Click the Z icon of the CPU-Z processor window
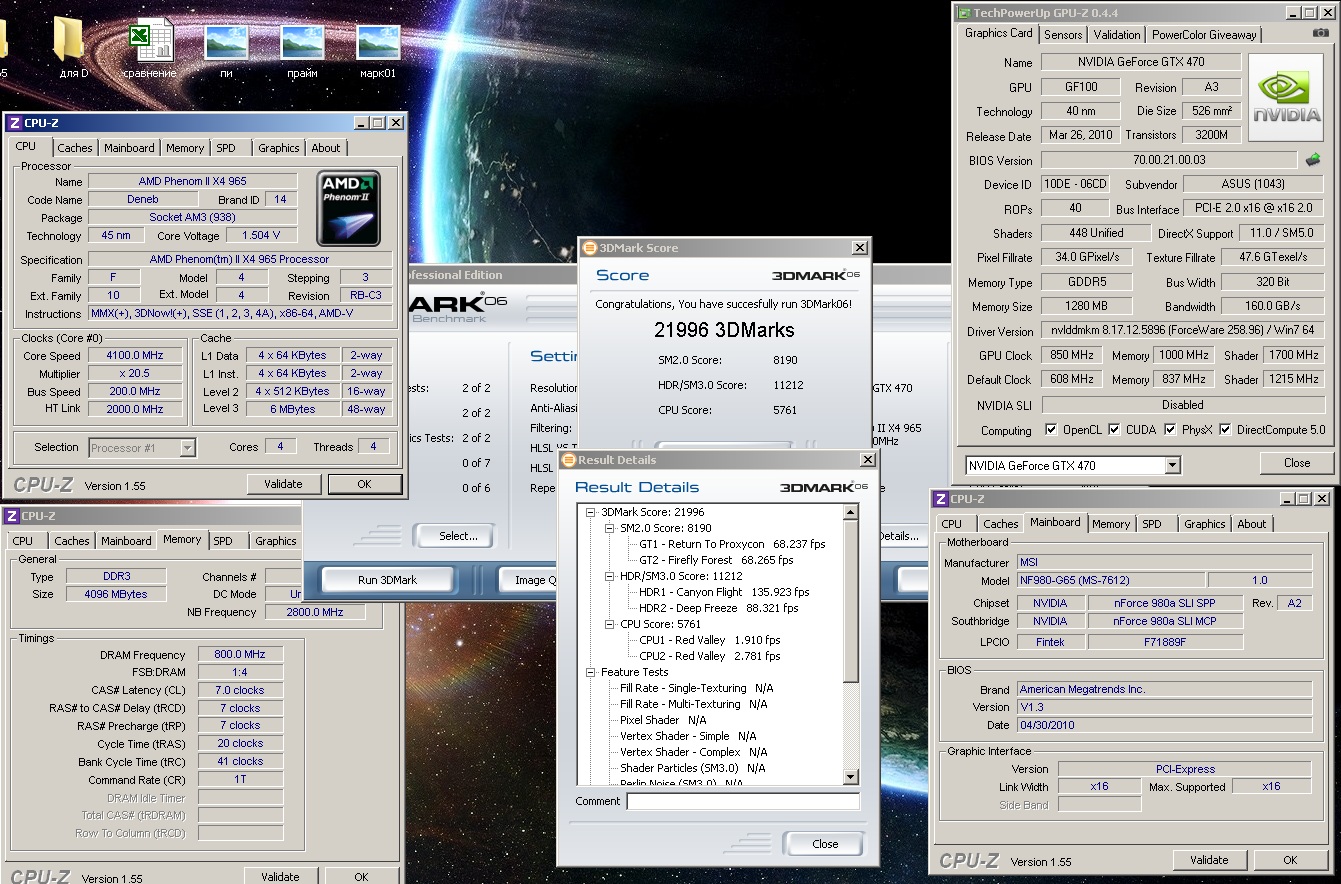Screen dimensions: 1341x884 pos(14,123)
